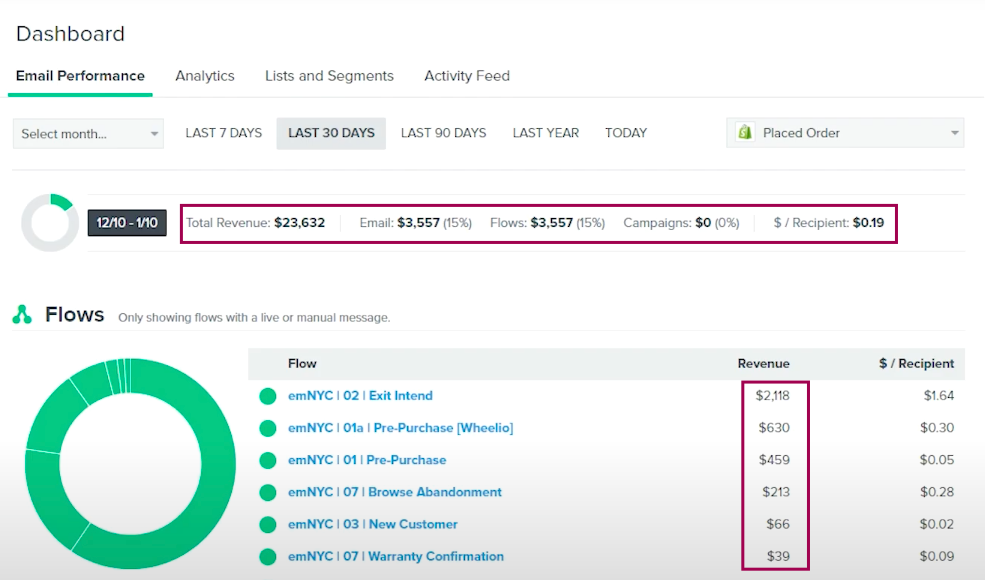985x580 pixels.
Task: Open the Pre-Purchase [Wheelio] flow link
Action: 400,428
